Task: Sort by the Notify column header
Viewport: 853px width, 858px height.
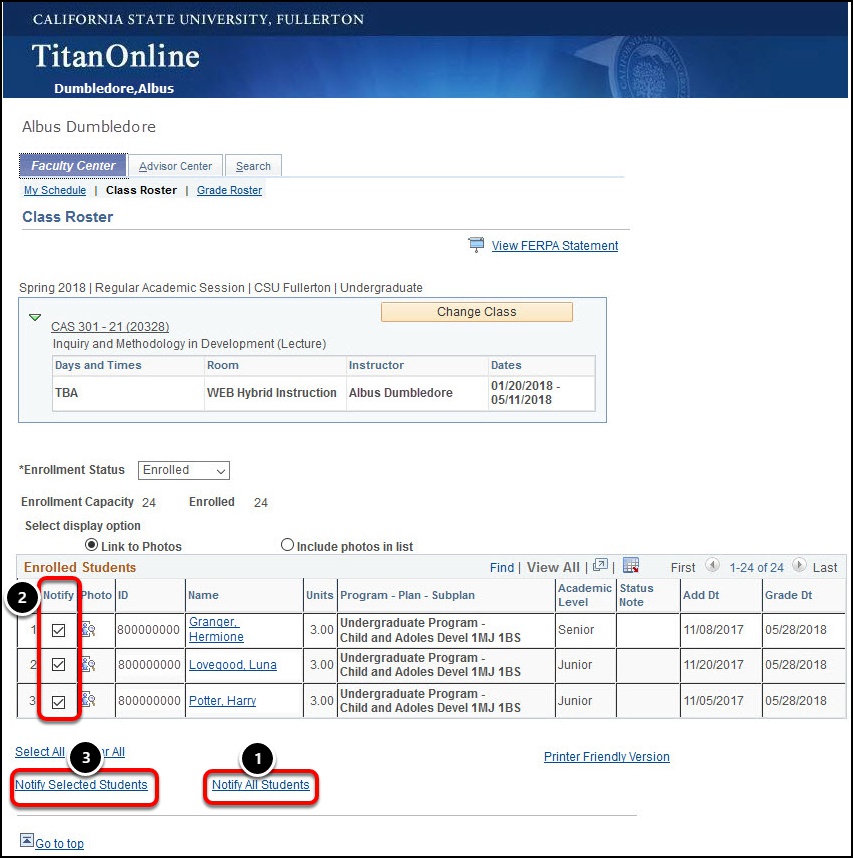Action: click(x=58, y=595)
